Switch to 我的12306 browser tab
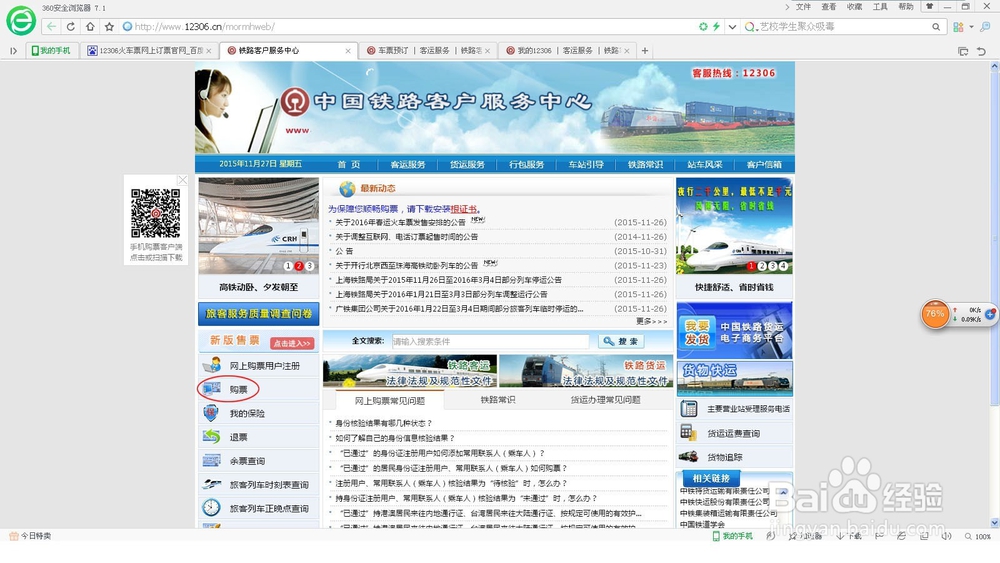The width and height of the screenshot is (1000, 563). click(x=568, y=50)
